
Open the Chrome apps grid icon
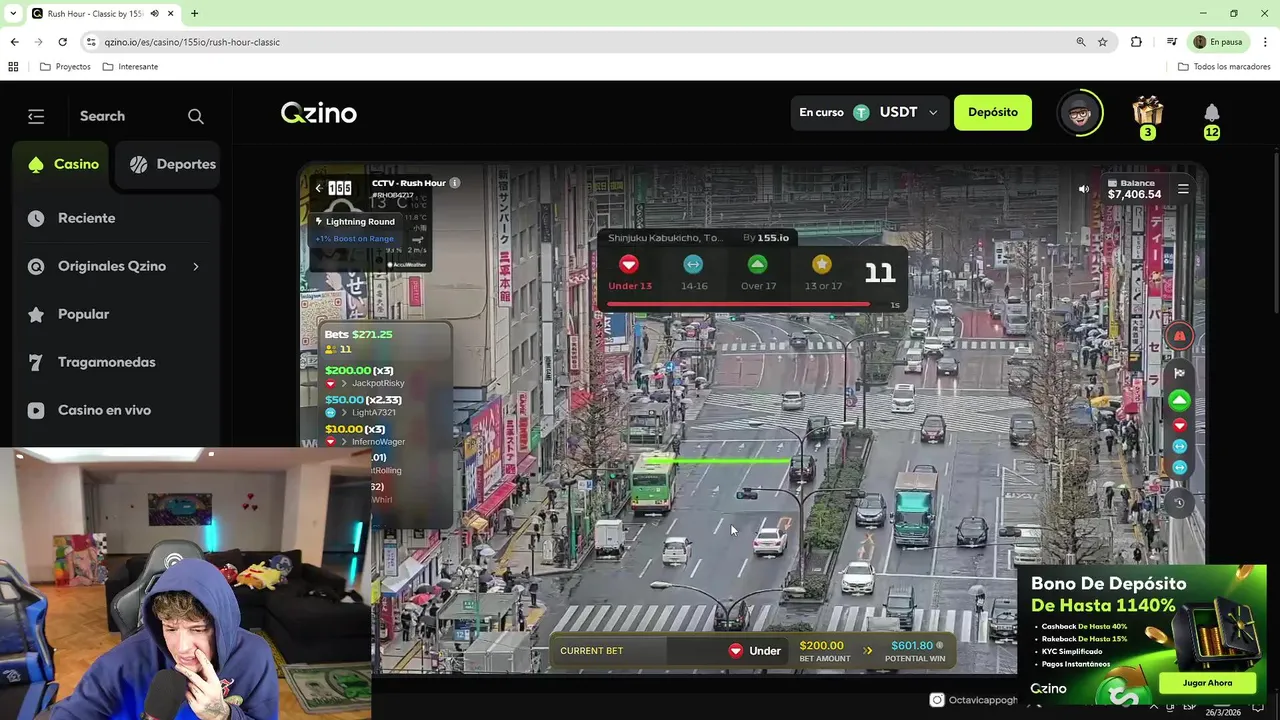(x=13, y=67)
